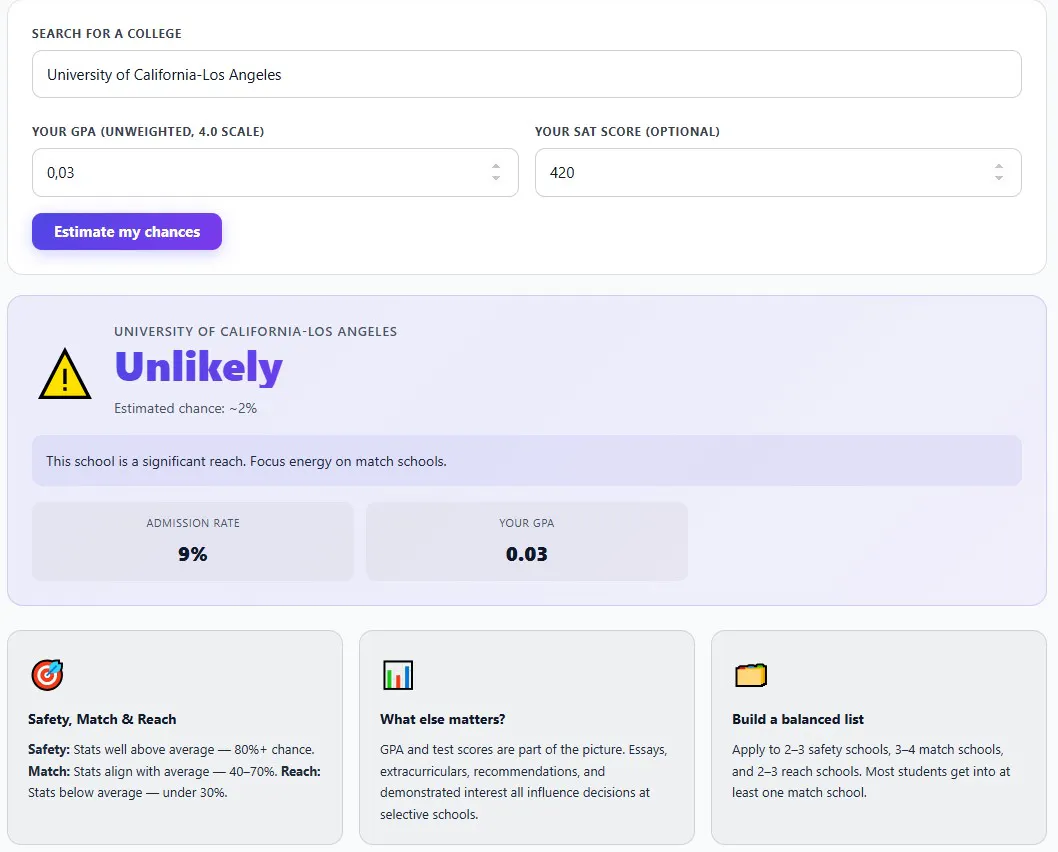The image size is (1058, 852).
Task: Click the college search input field
Action: tap(526, 74)
